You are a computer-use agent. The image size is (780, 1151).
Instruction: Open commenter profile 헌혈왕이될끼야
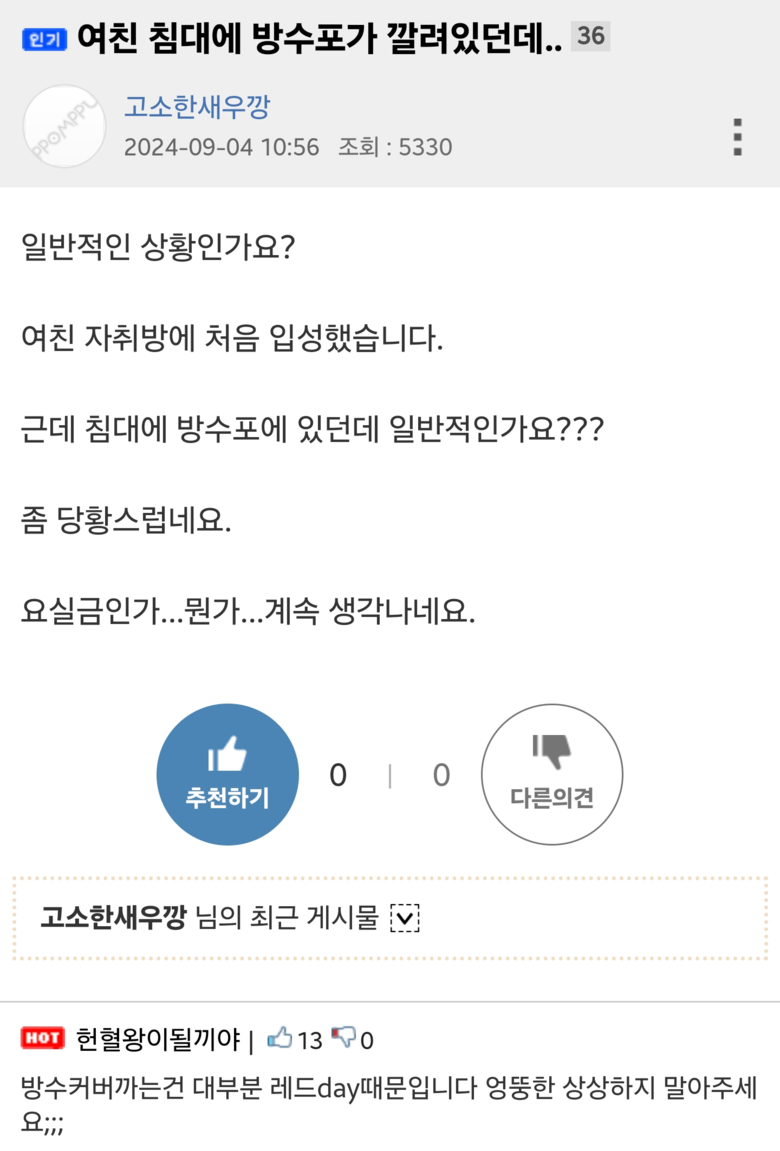tap(158, 1039)
